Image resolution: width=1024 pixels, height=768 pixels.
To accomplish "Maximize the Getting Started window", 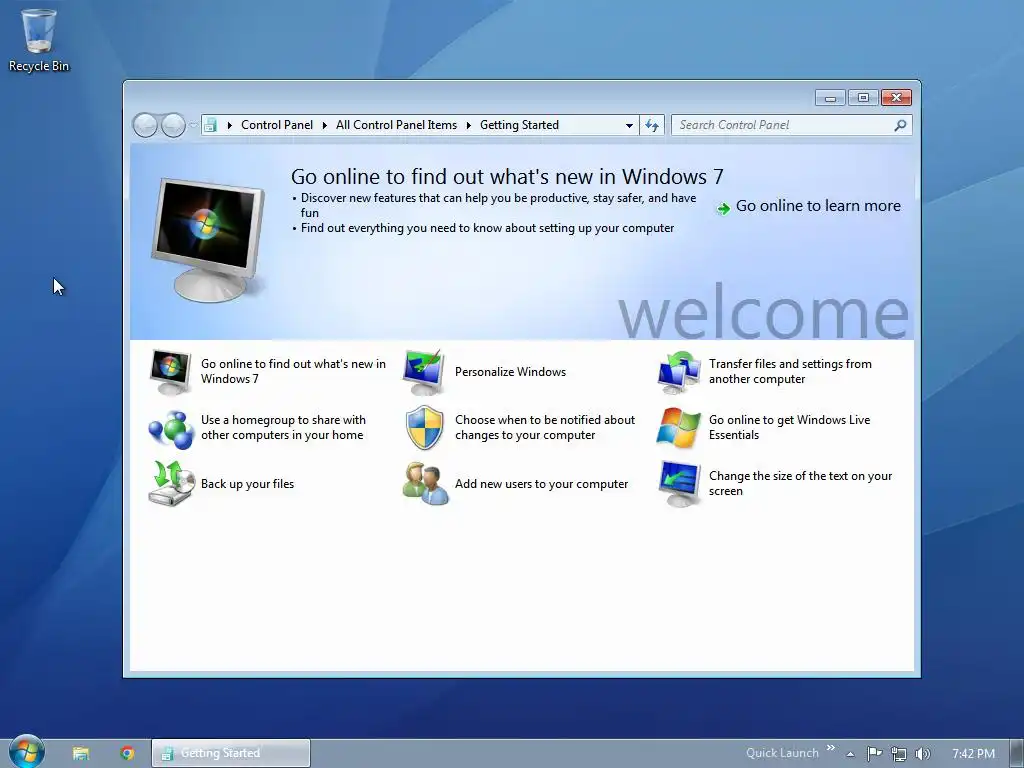I will [863, 98].
